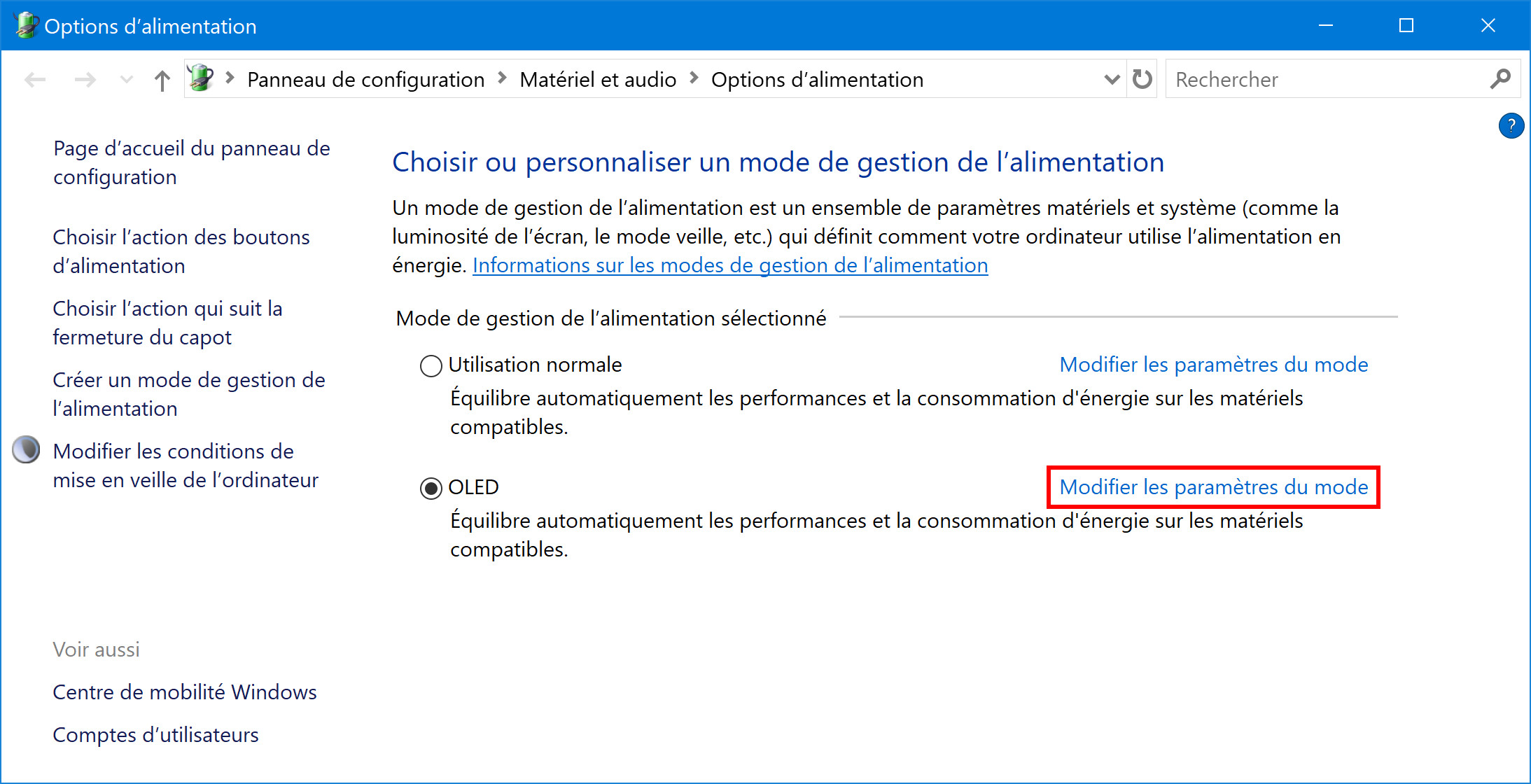This screenshot has width=1531, height=784.
Task: Refresh the Options d'alimentation page
Action: [1142, 79]
